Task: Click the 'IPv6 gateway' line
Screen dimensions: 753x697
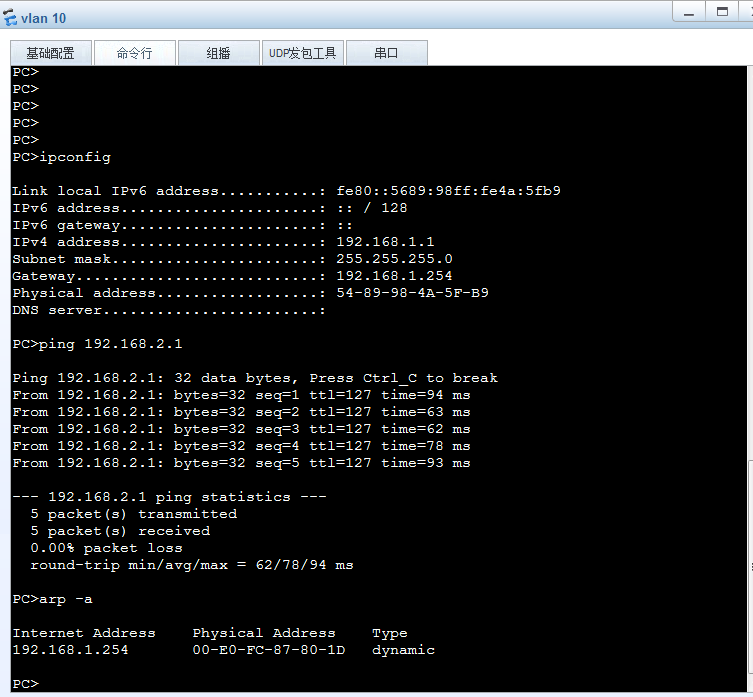Action: (x=182, y=225)
